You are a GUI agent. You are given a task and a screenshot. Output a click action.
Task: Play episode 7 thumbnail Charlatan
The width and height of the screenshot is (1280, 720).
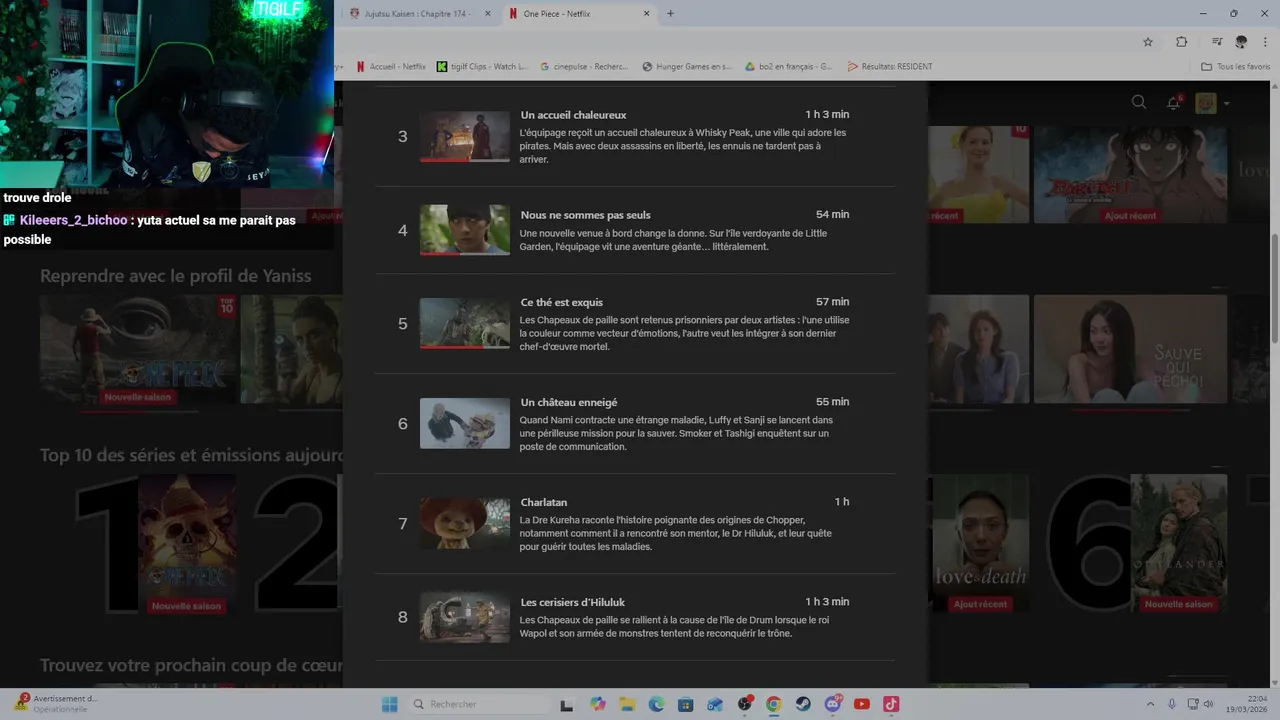pos(465,523)
